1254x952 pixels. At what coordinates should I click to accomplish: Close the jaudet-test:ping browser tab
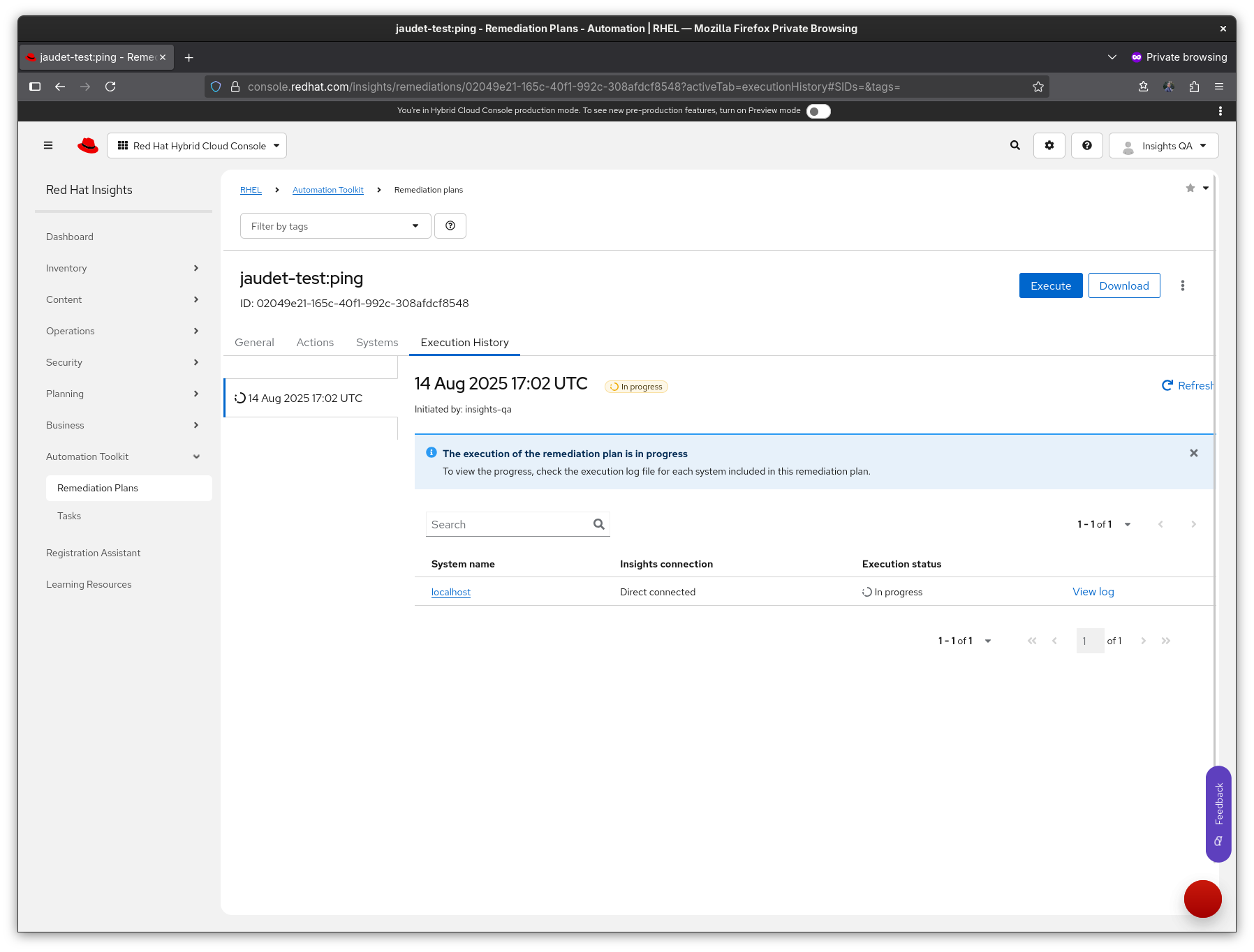click(x=163, y=57)
